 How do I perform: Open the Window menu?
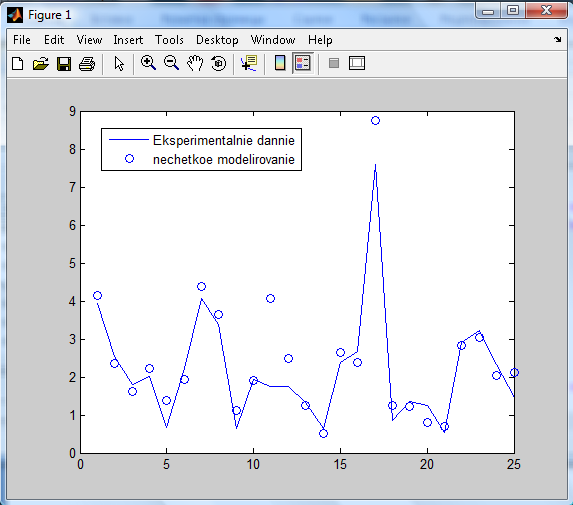pos(273,39)
